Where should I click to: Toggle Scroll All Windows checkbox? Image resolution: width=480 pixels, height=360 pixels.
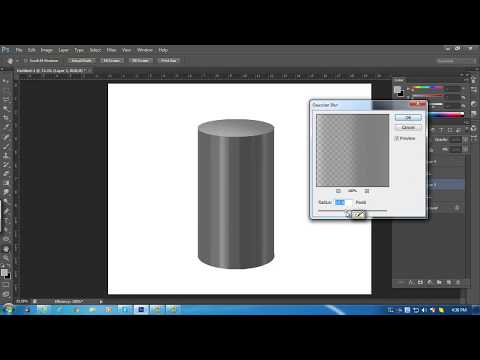(26, 61)
